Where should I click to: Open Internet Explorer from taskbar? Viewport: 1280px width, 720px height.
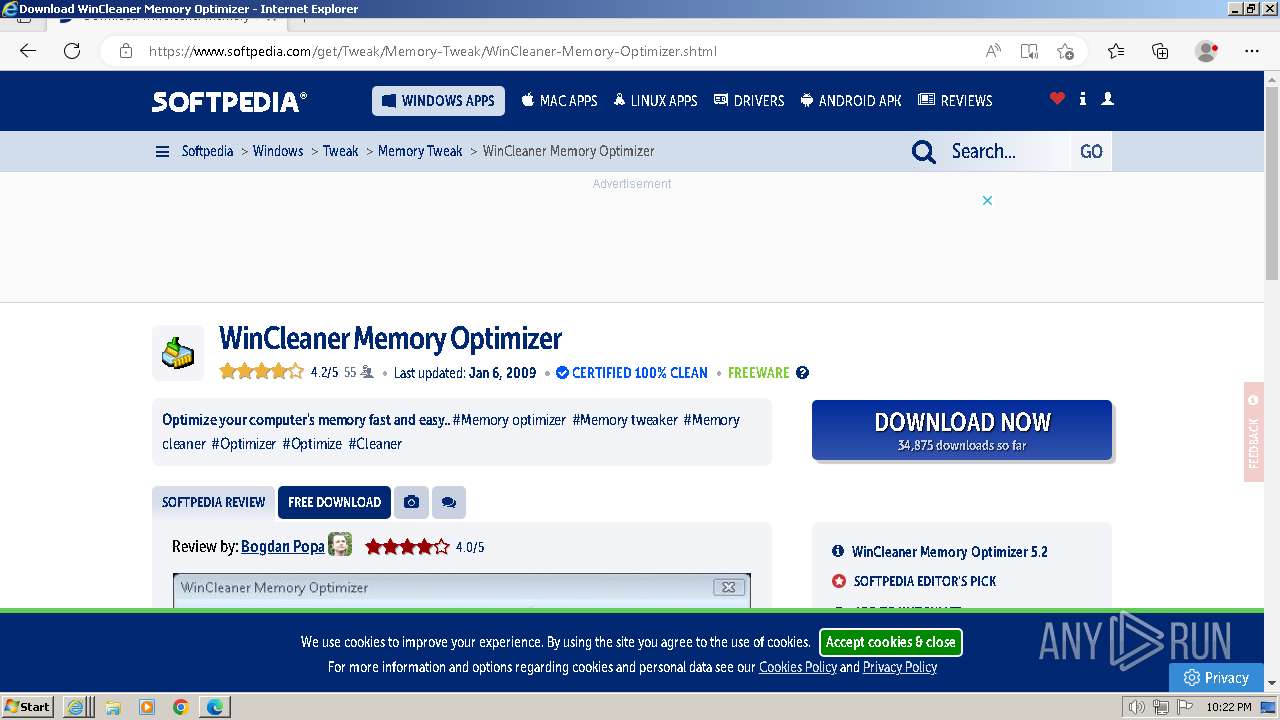[x=76, y=707]
